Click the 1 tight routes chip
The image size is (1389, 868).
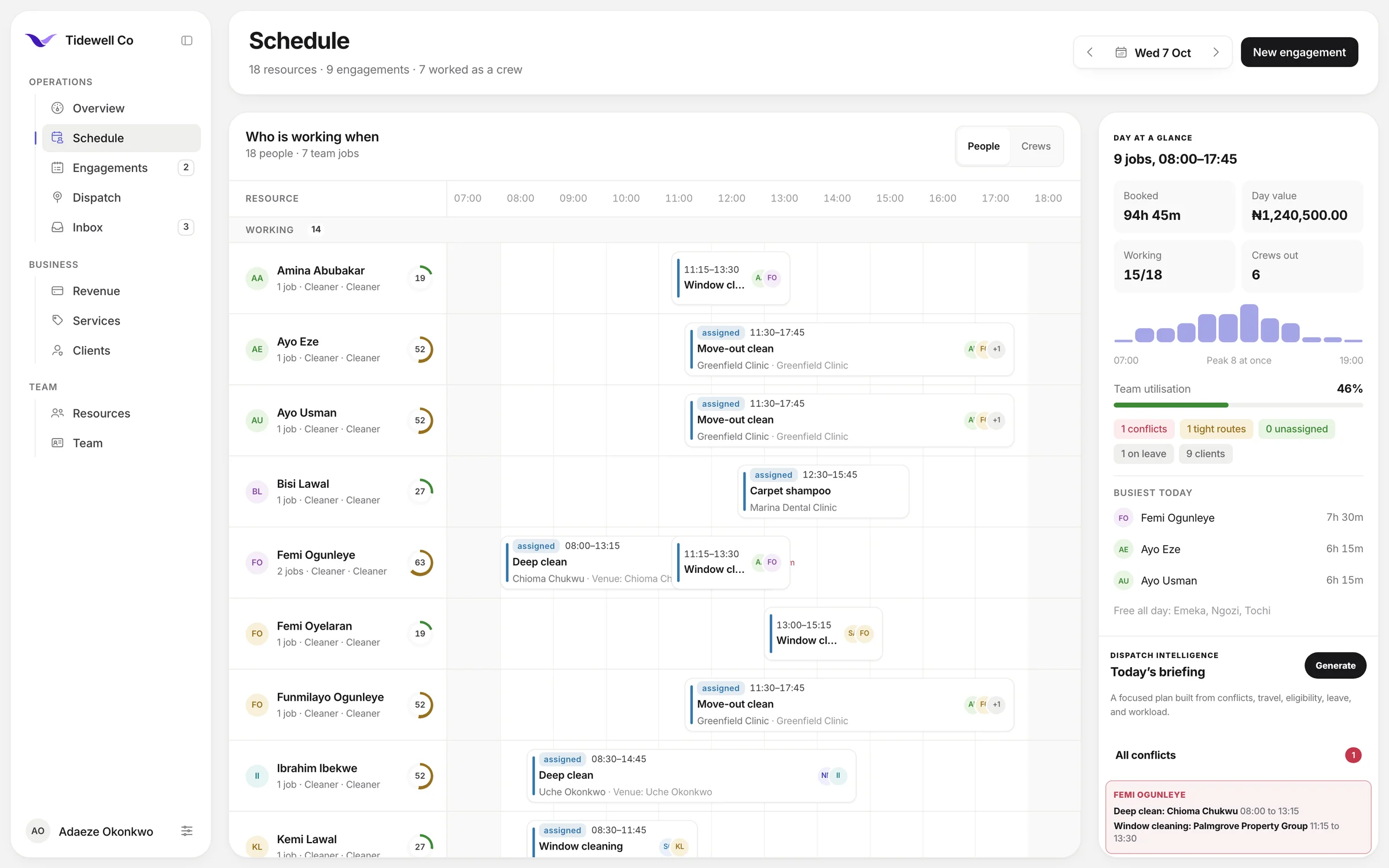(x=1216, y=429)
